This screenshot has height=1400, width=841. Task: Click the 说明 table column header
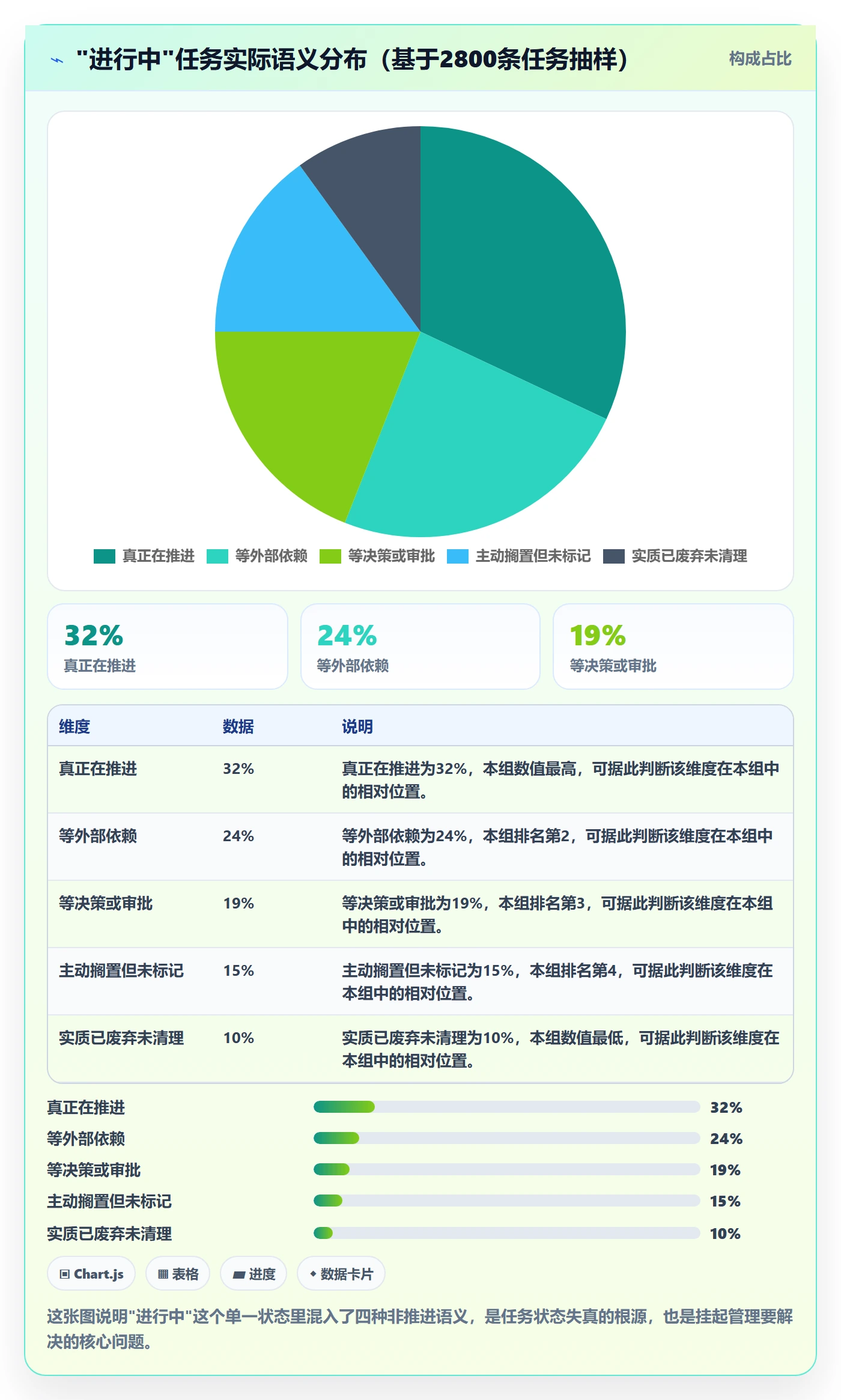point(357,726)
